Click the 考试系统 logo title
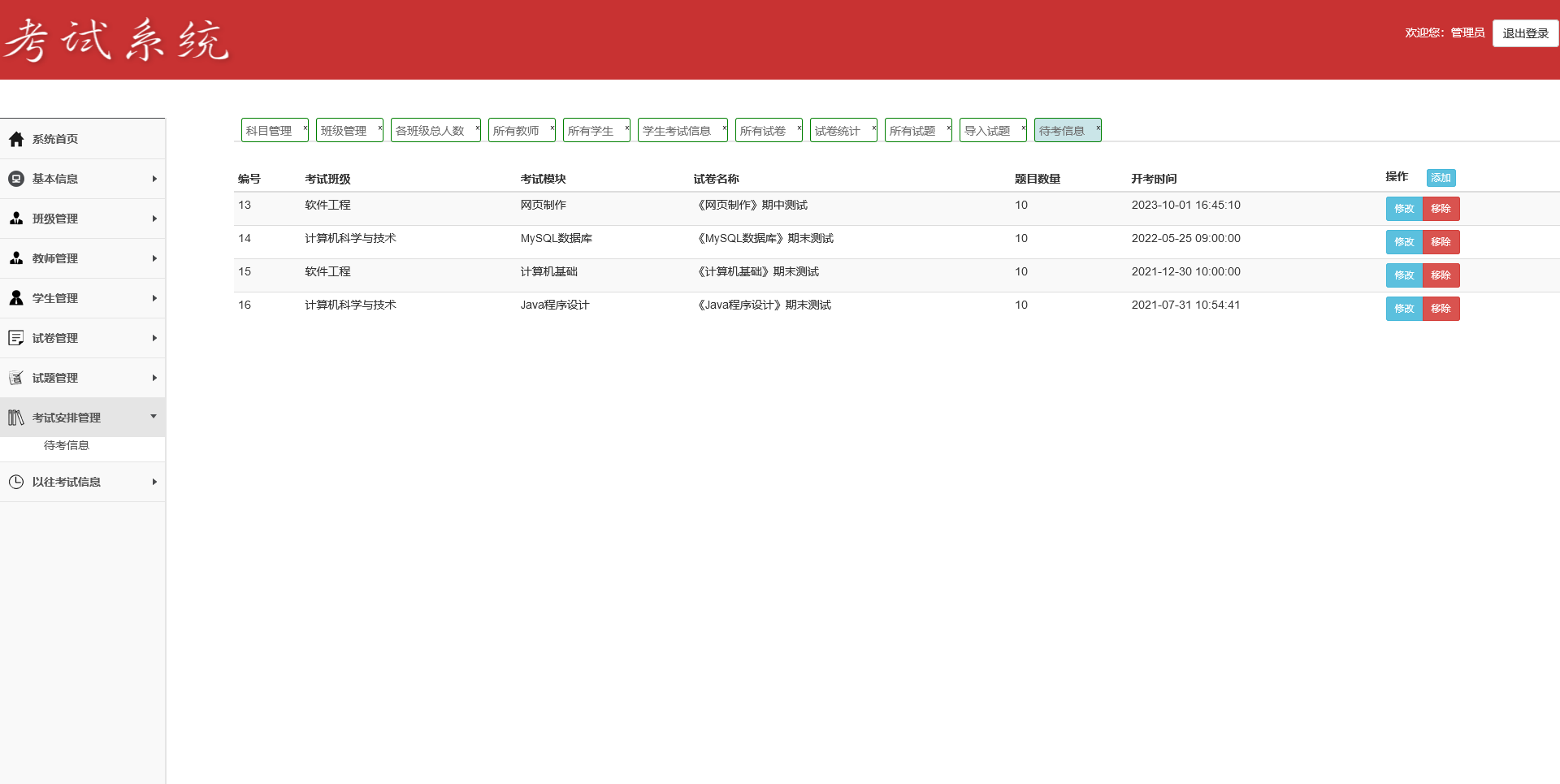Screen dimensions: 1560x784 pos(116,40)
